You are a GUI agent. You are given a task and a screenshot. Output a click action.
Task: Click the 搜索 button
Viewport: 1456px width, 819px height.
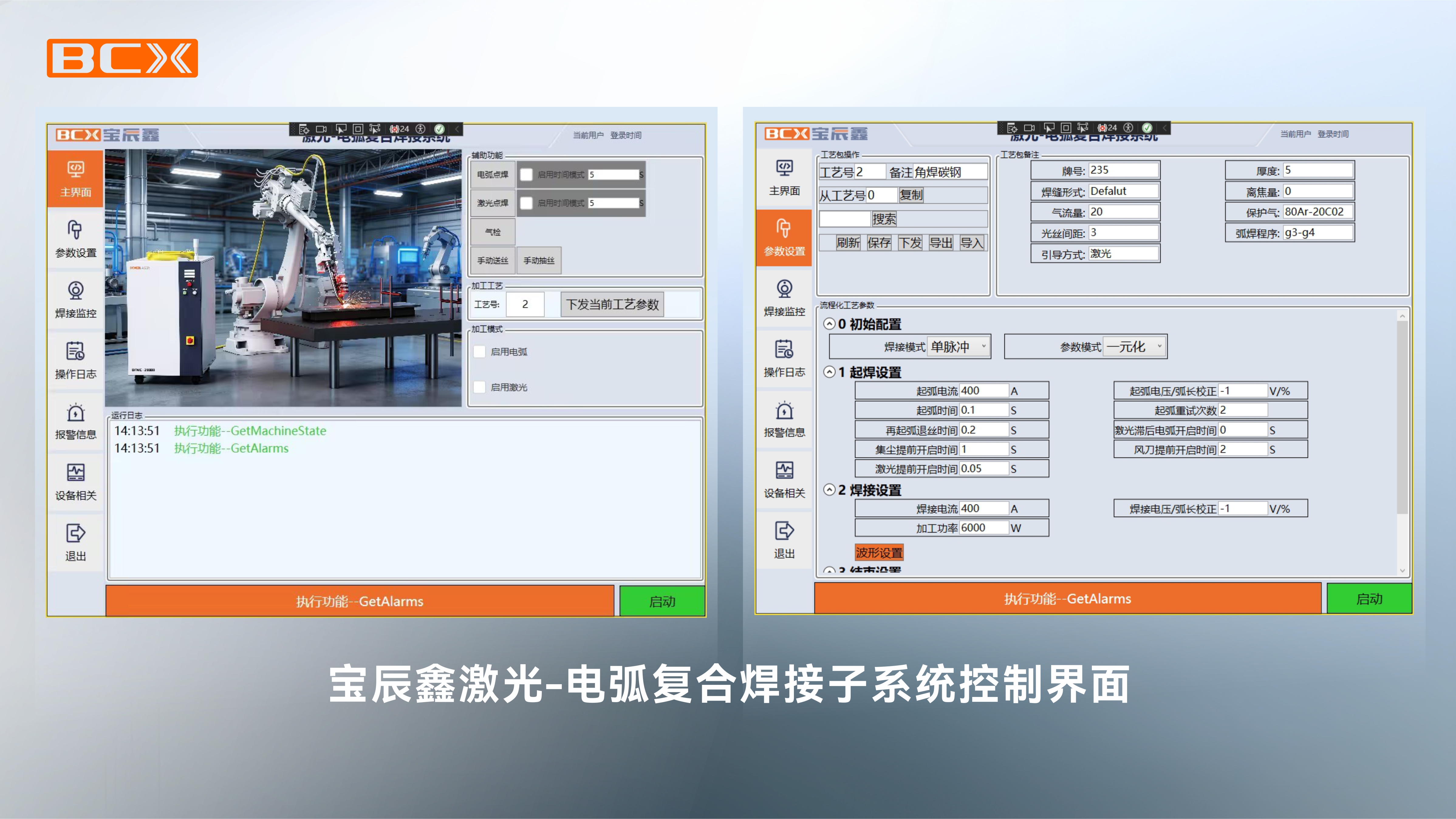tap(884, 219)
